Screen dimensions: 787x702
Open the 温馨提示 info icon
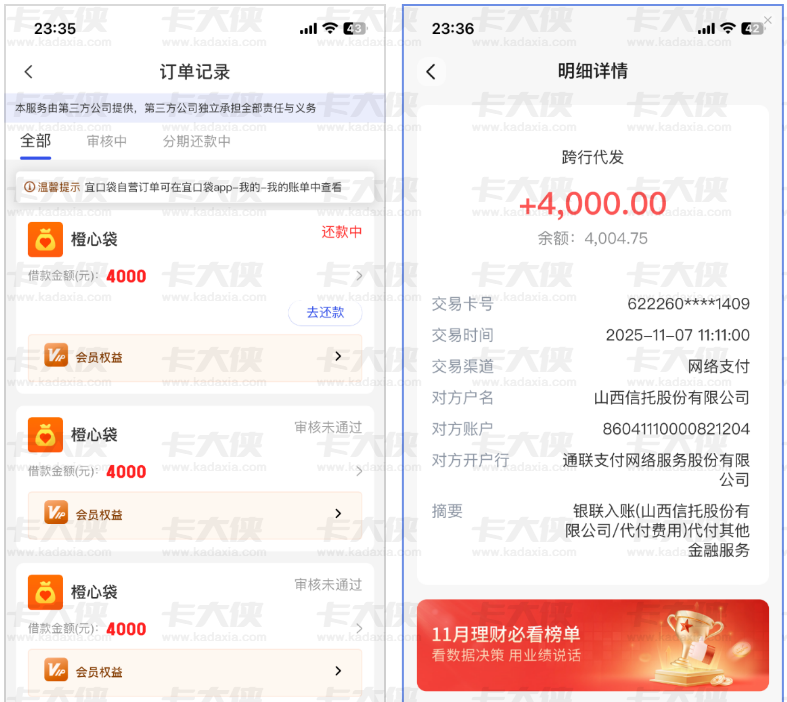coord(30,187)
